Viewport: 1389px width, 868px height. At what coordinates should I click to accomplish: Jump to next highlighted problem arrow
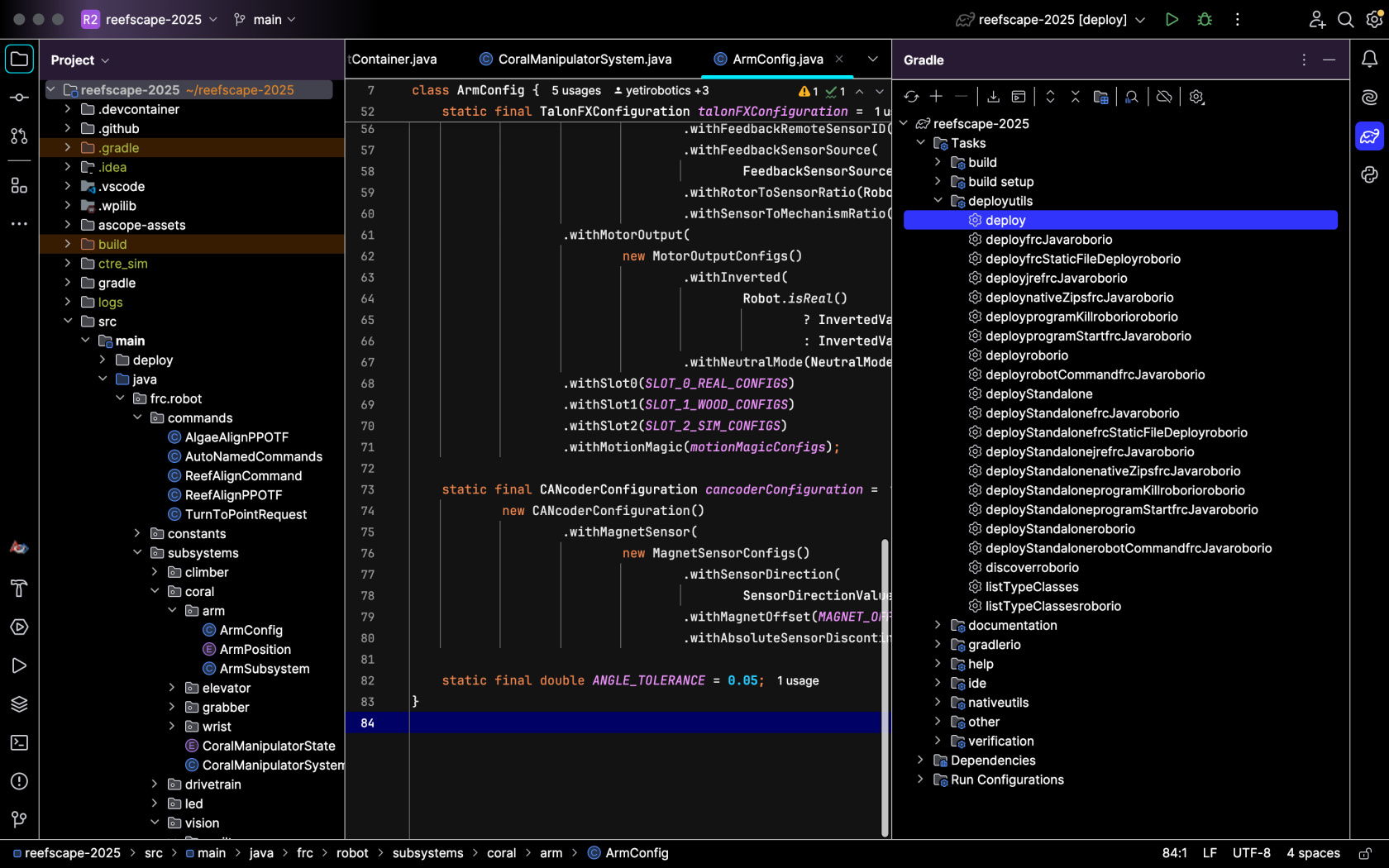[880, 91]
